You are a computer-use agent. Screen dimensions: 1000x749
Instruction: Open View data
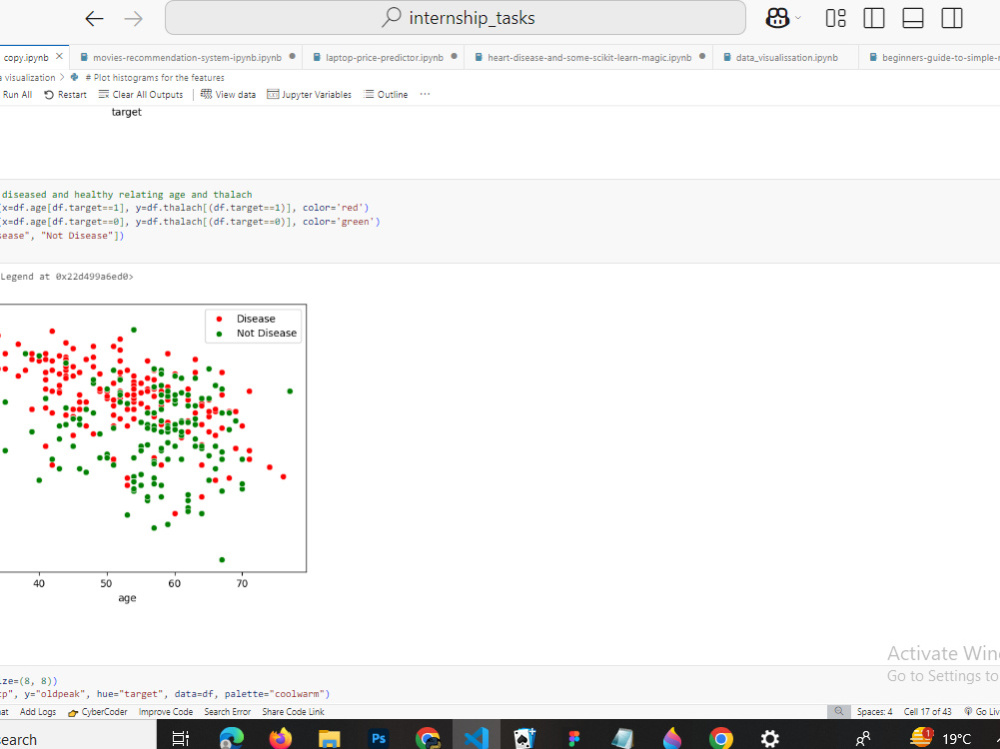228,94
